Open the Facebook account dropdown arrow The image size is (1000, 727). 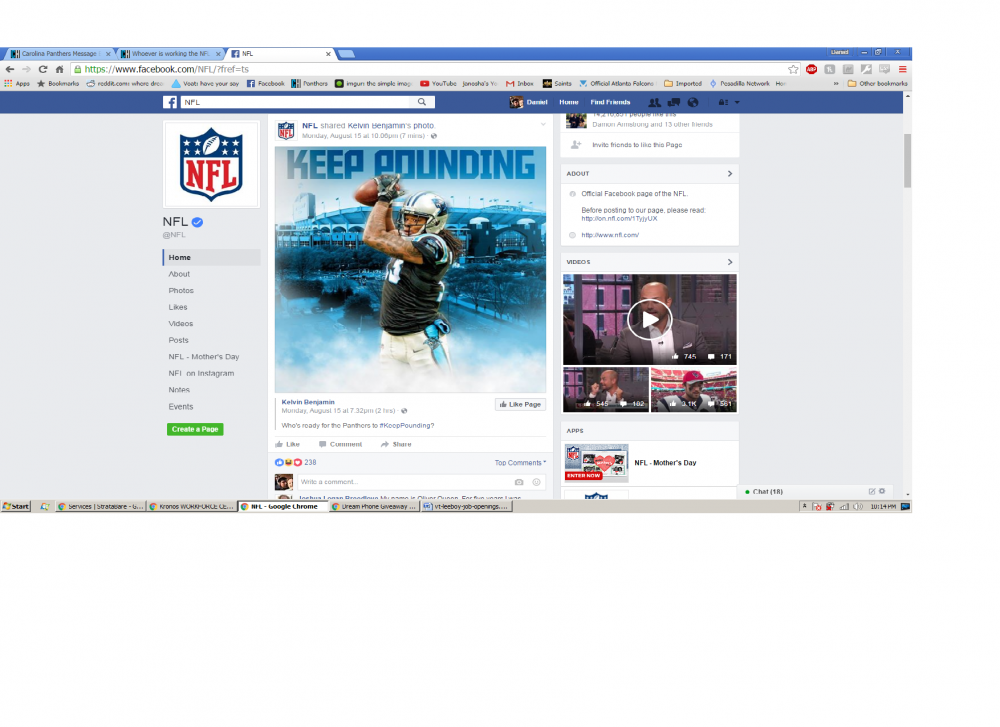[737, 102]
